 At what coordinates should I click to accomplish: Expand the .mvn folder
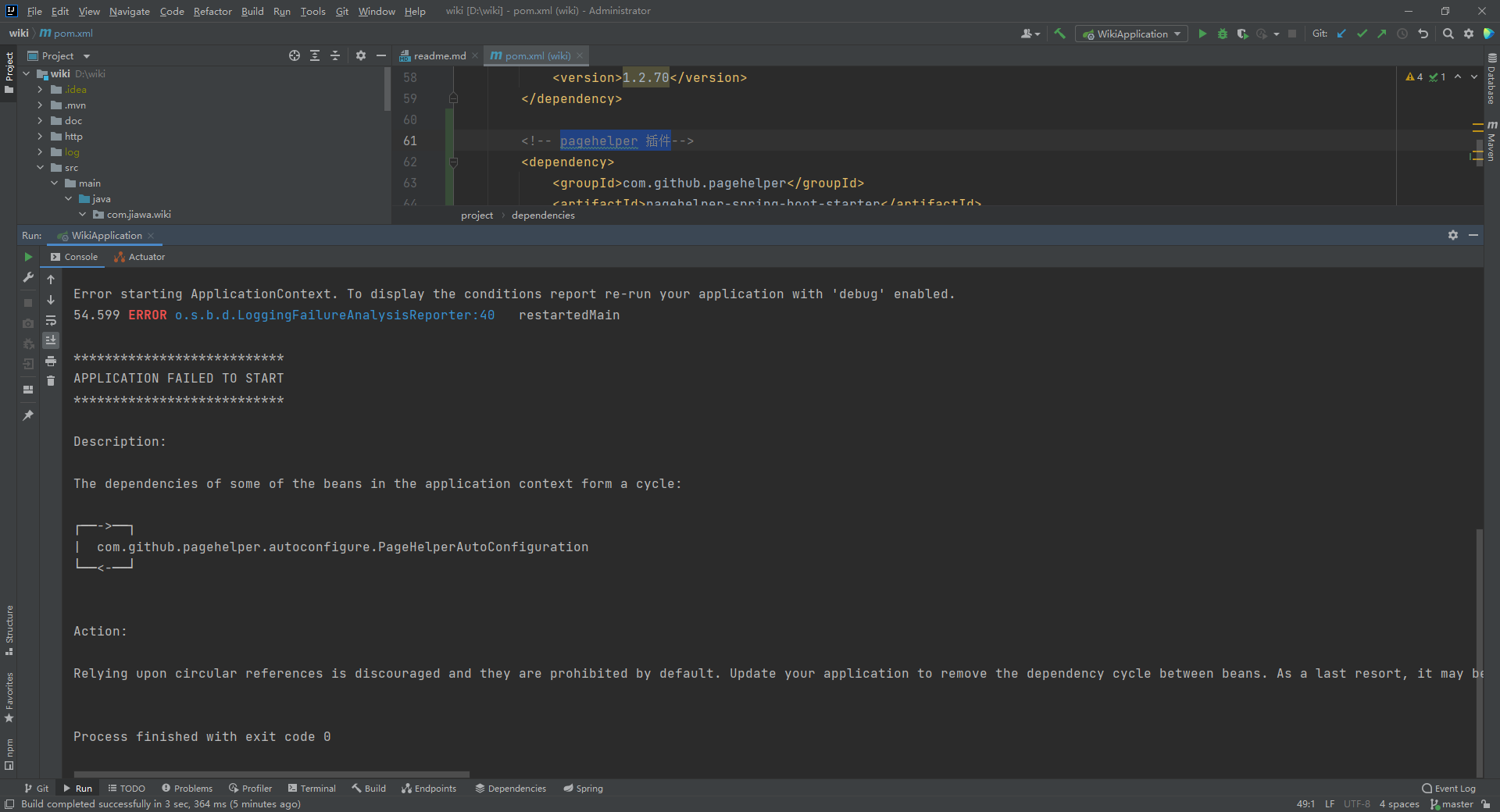pos(40,105)
